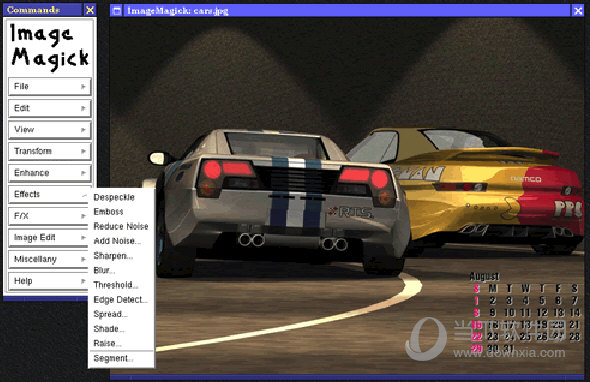Image resolution: width=590 pixels, height=382 pixels.
Task: Click the Effects menu button
Action: pos(48,195)
